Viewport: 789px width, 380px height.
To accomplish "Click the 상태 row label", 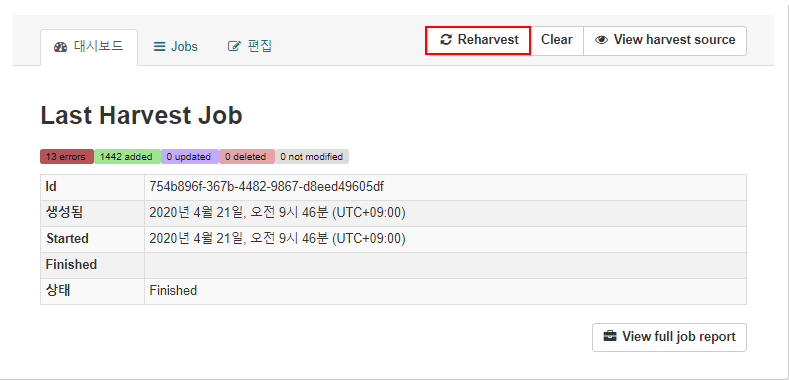I will pos(57,291).
